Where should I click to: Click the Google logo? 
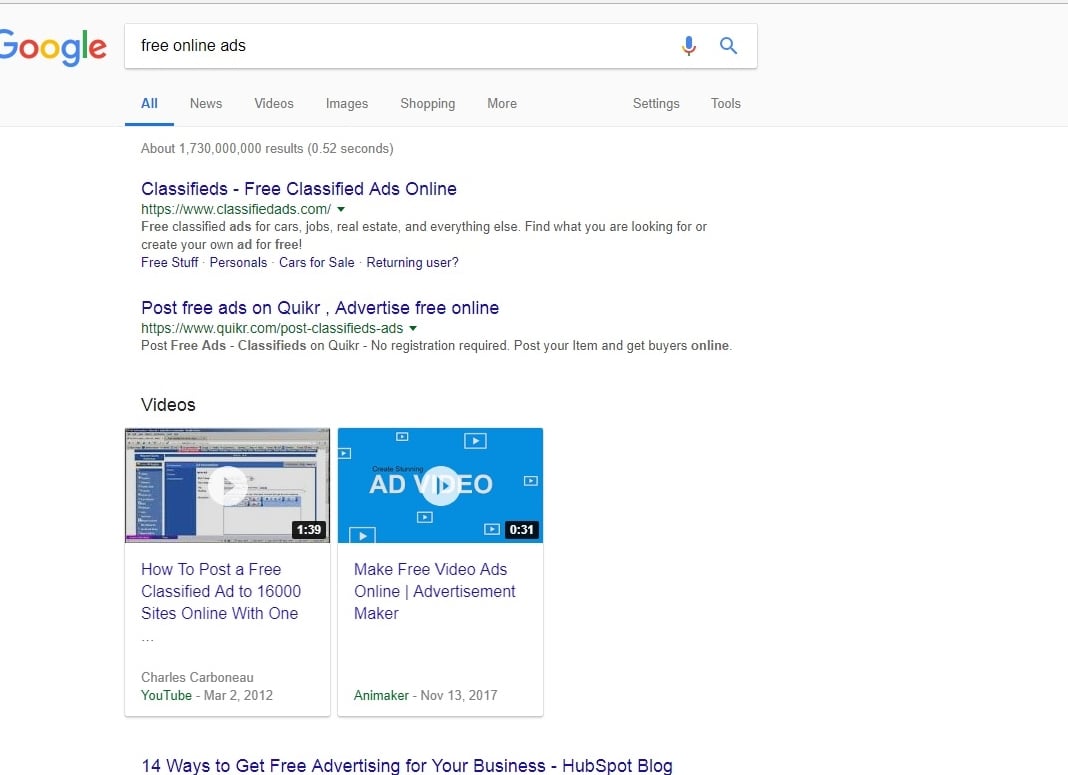52,47
